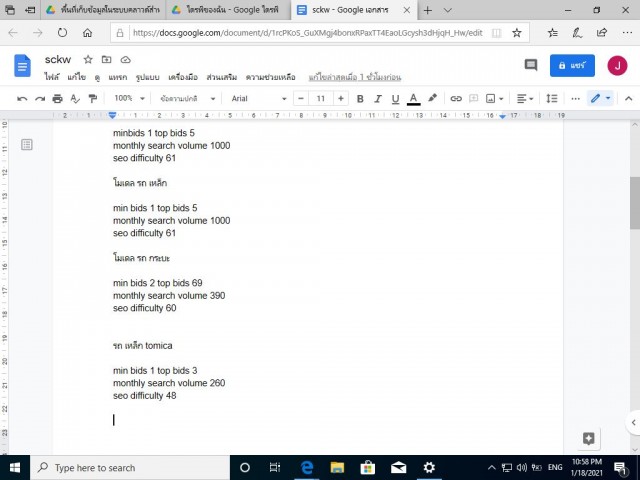640x480 pixels.
Task: Click the document vertical scrollbar thumb
Action: [x=635, y=203]
